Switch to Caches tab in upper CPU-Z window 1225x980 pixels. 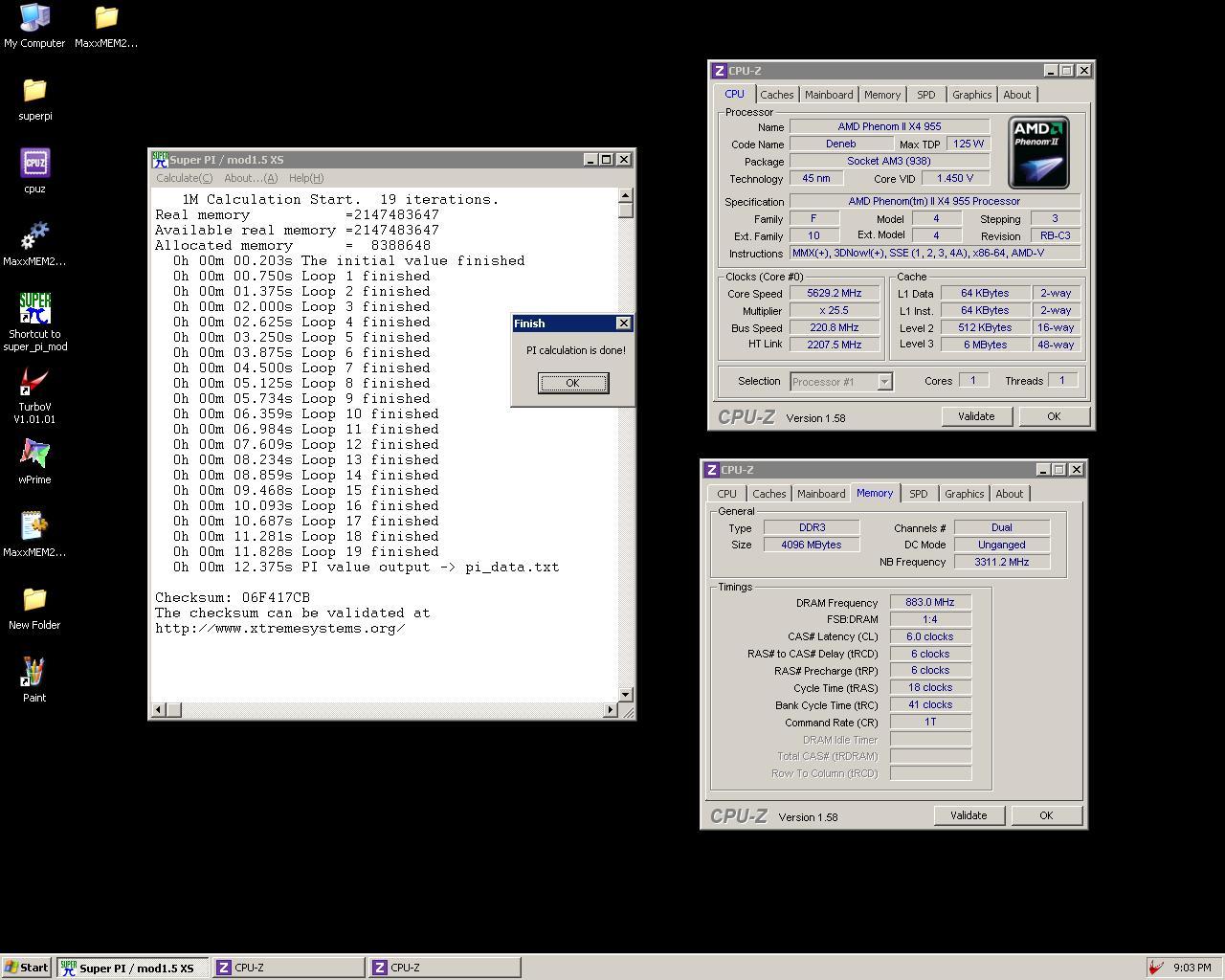pyautogui.click(x=776, y=95)
